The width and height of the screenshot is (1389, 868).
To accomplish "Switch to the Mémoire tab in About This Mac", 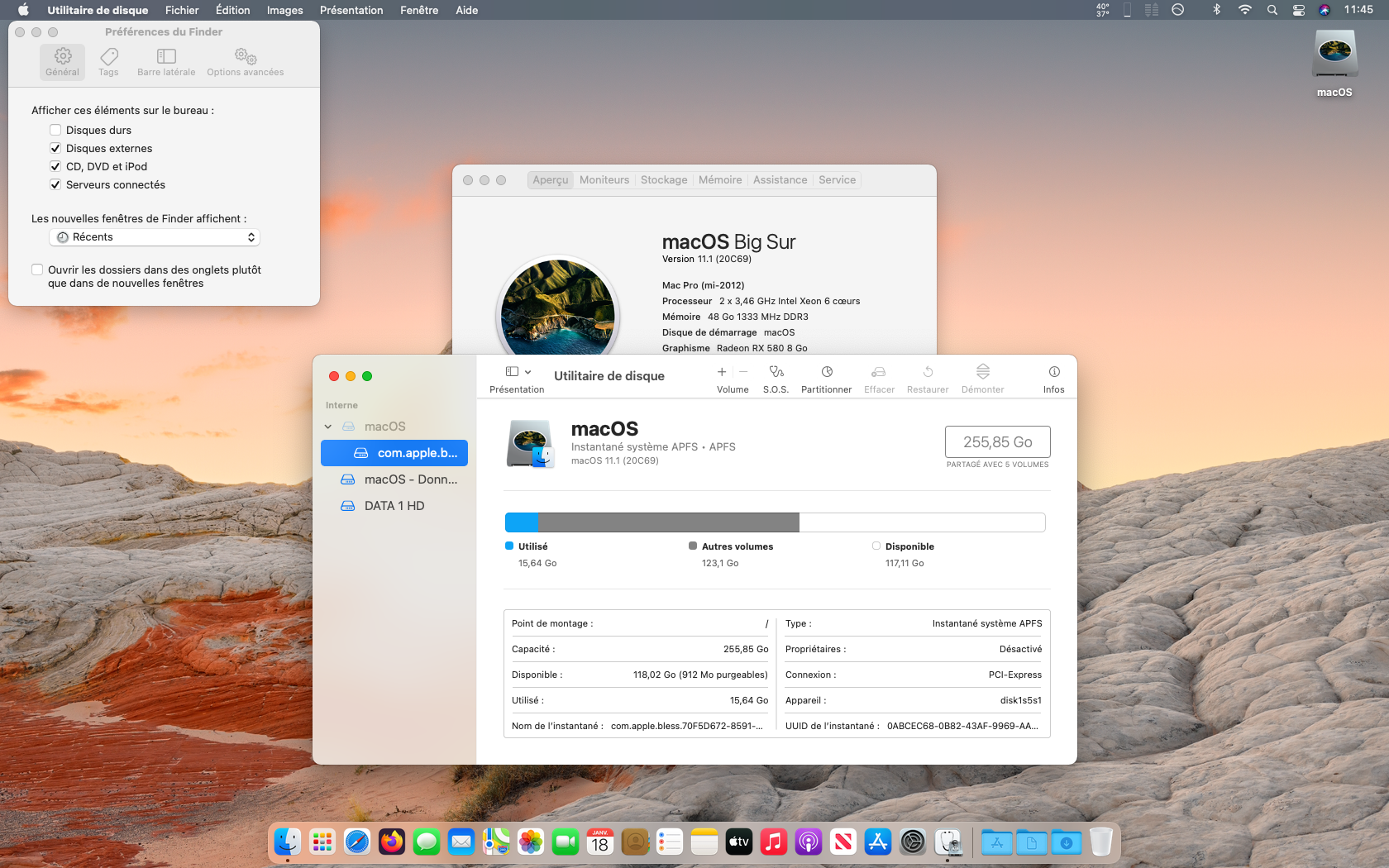I will click(720, 179).
